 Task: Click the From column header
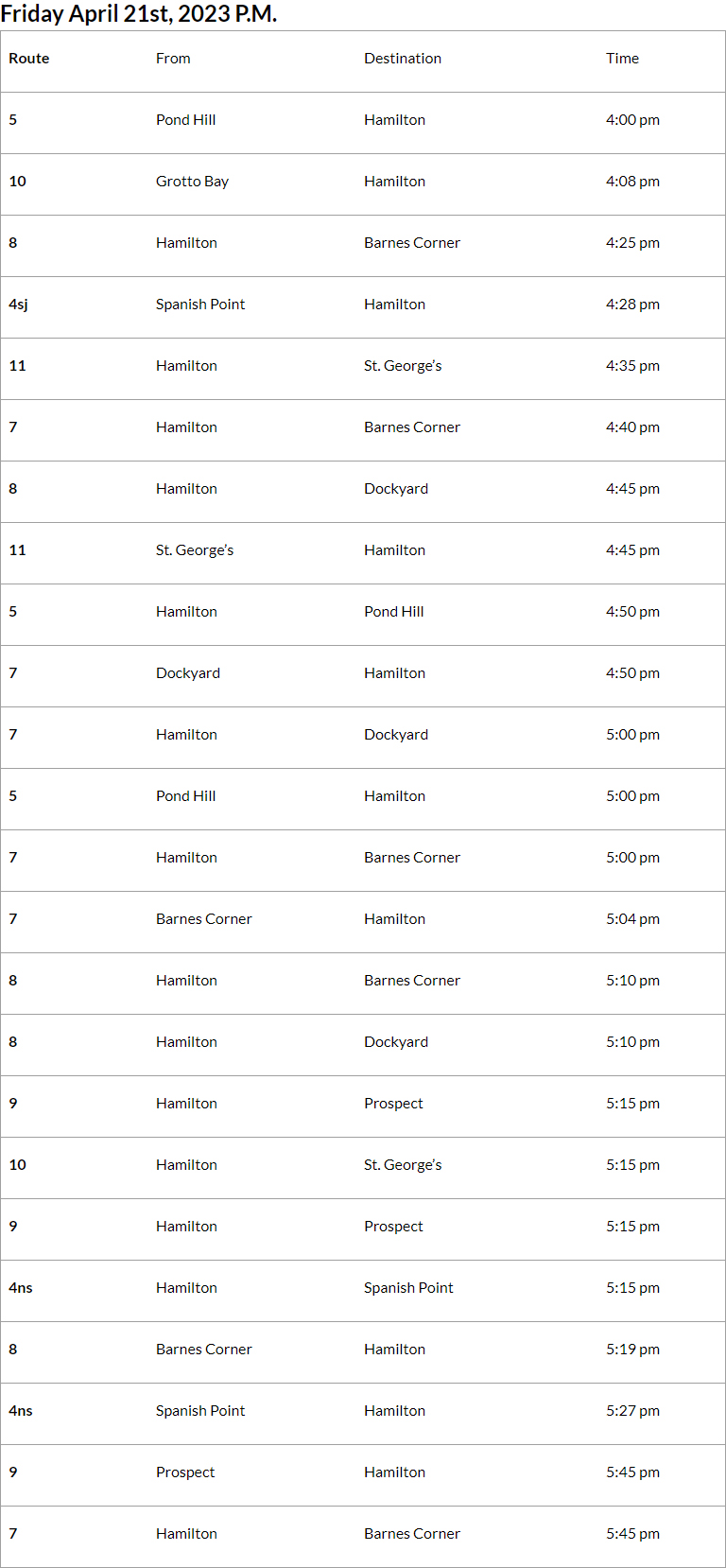[x=173, y=59]
